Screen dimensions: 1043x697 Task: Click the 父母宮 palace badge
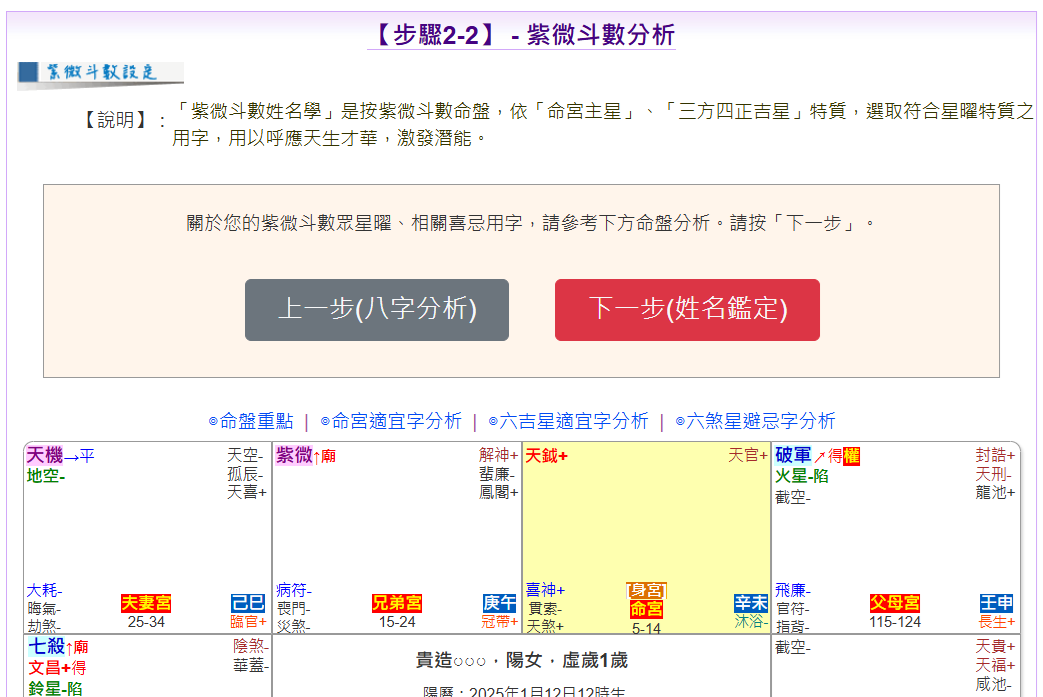click(x=895, y=603)
